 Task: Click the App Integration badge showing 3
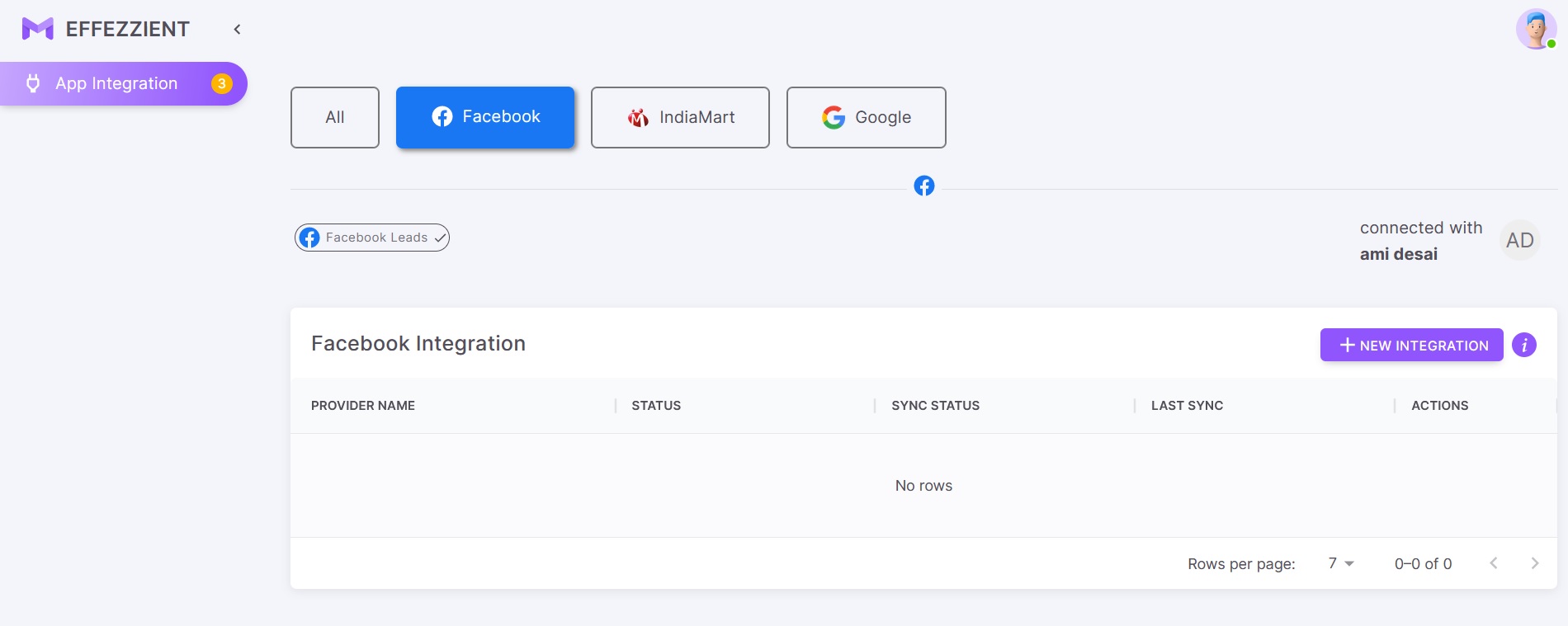[x=221, y=83]
